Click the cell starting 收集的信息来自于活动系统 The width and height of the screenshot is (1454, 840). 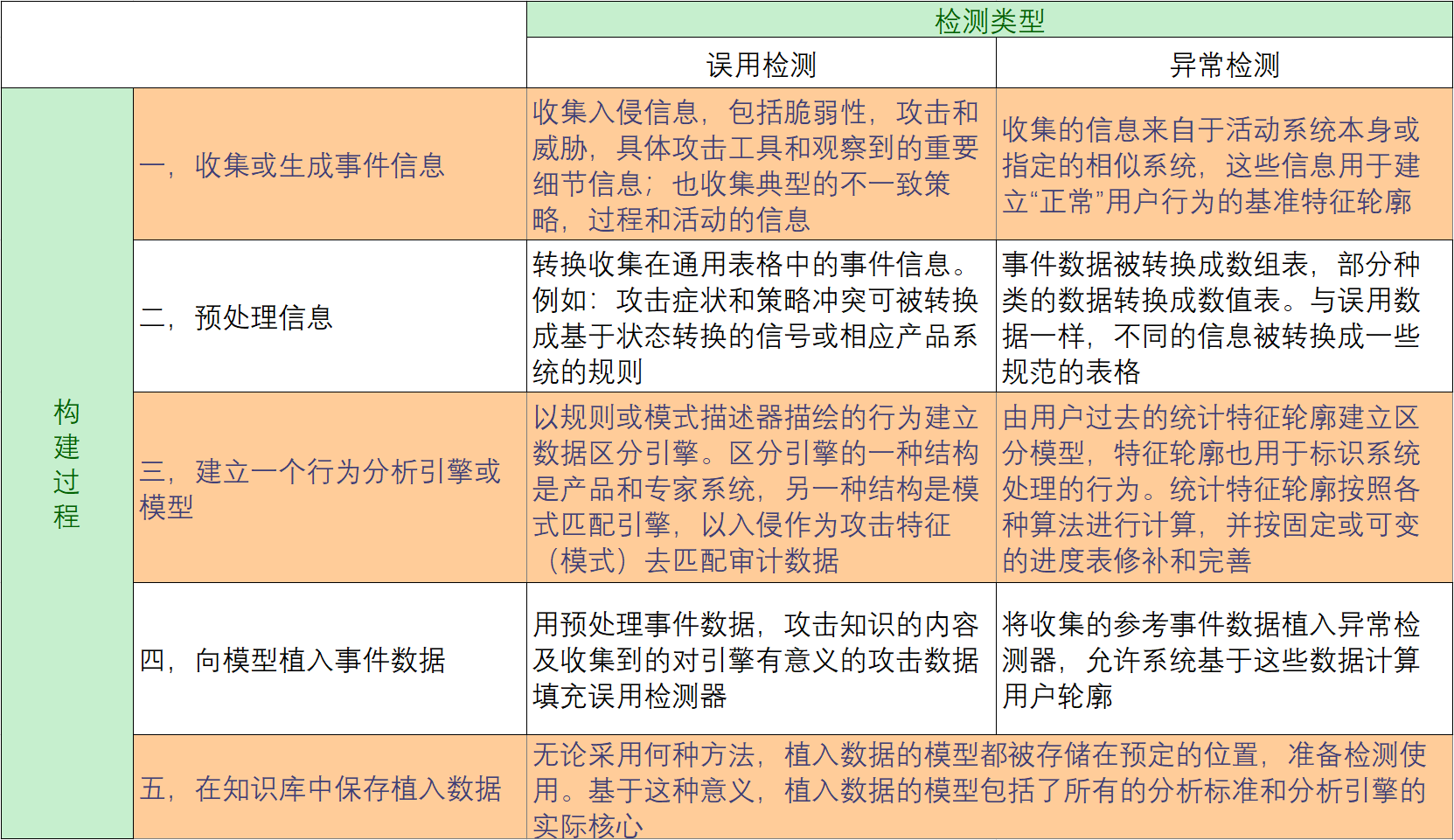pyautogui.click(x=1224, y=164)
